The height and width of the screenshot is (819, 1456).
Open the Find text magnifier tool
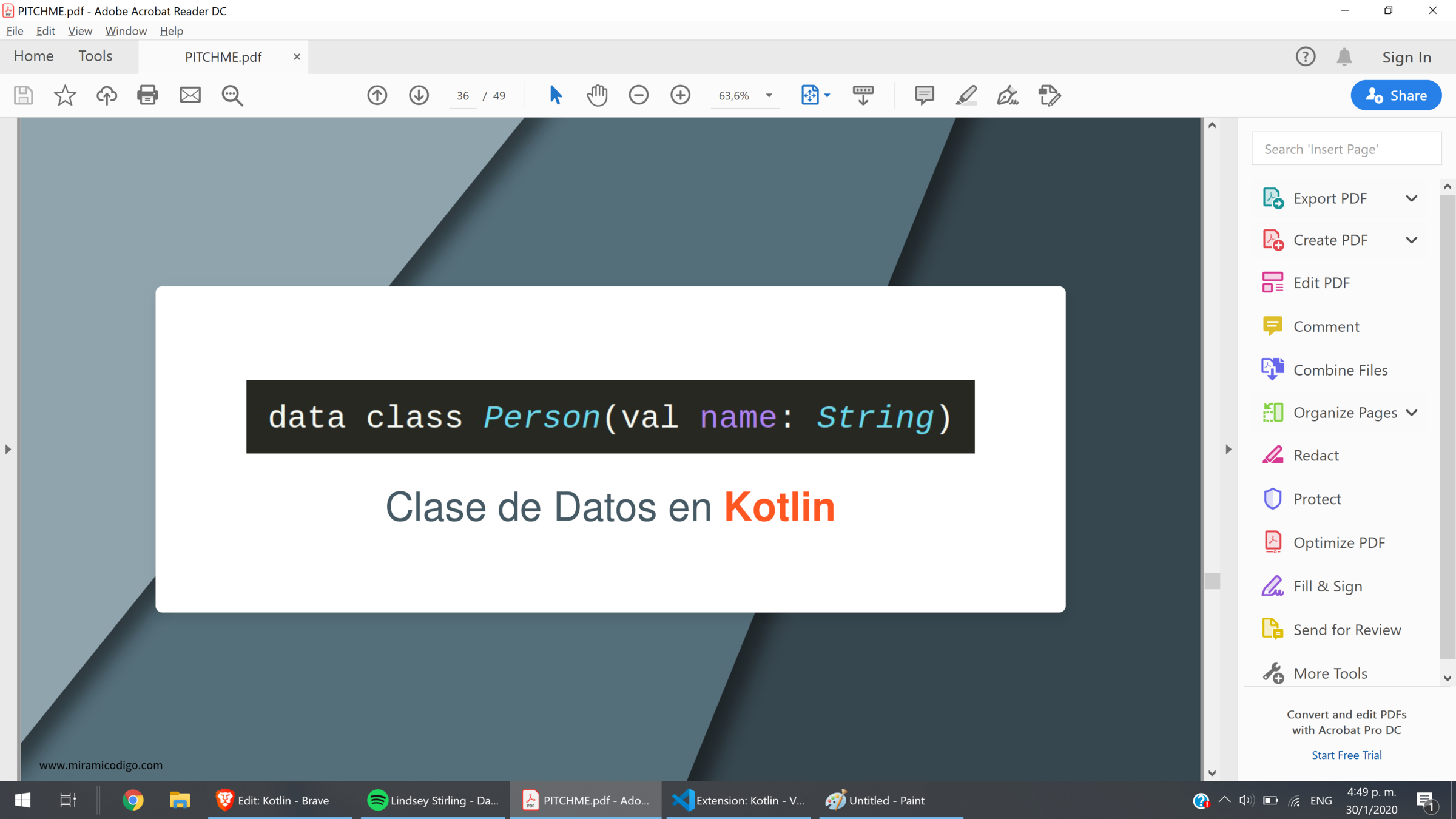point(232,95)
